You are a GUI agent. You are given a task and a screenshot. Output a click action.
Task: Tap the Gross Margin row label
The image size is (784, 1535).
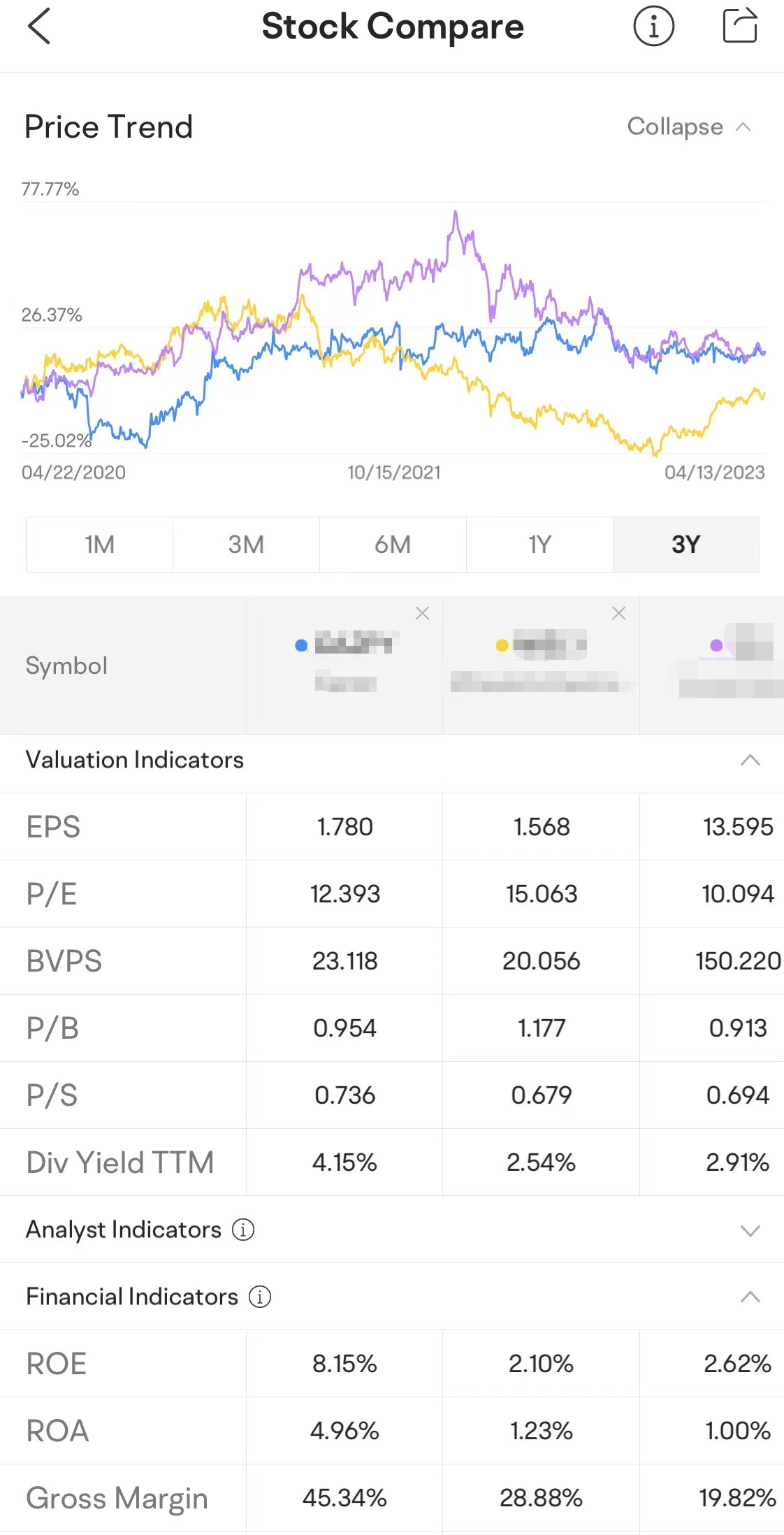coord(117,1498)
